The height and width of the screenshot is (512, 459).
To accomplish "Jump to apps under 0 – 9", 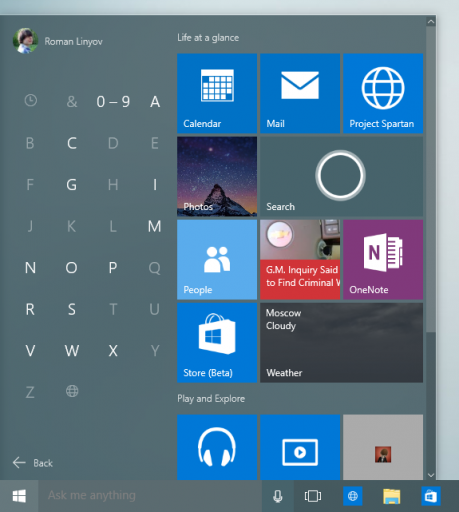I will 113,102.
